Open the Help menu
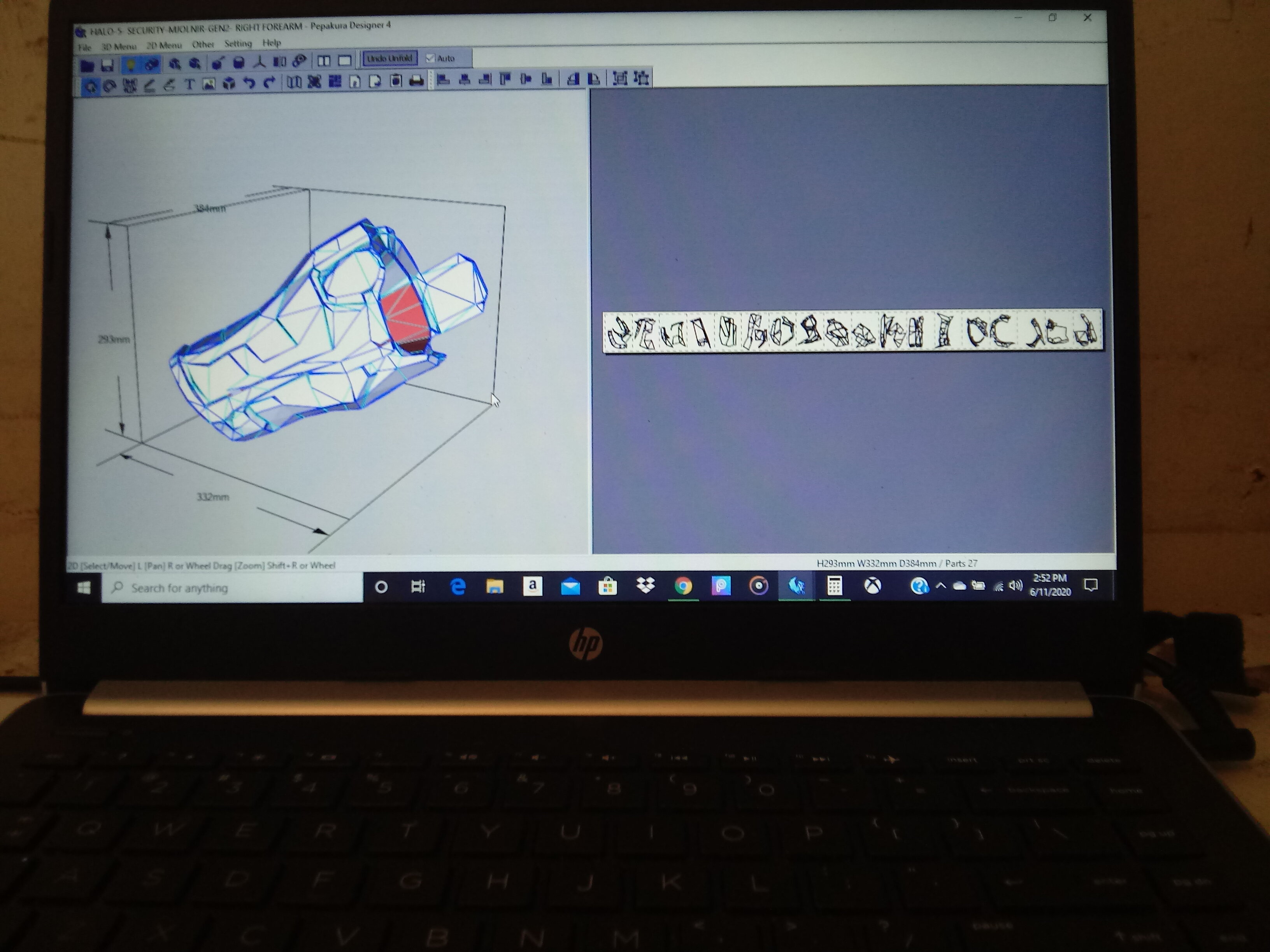The width and height of the screenshot is (1270, 952). pos(272,42)
